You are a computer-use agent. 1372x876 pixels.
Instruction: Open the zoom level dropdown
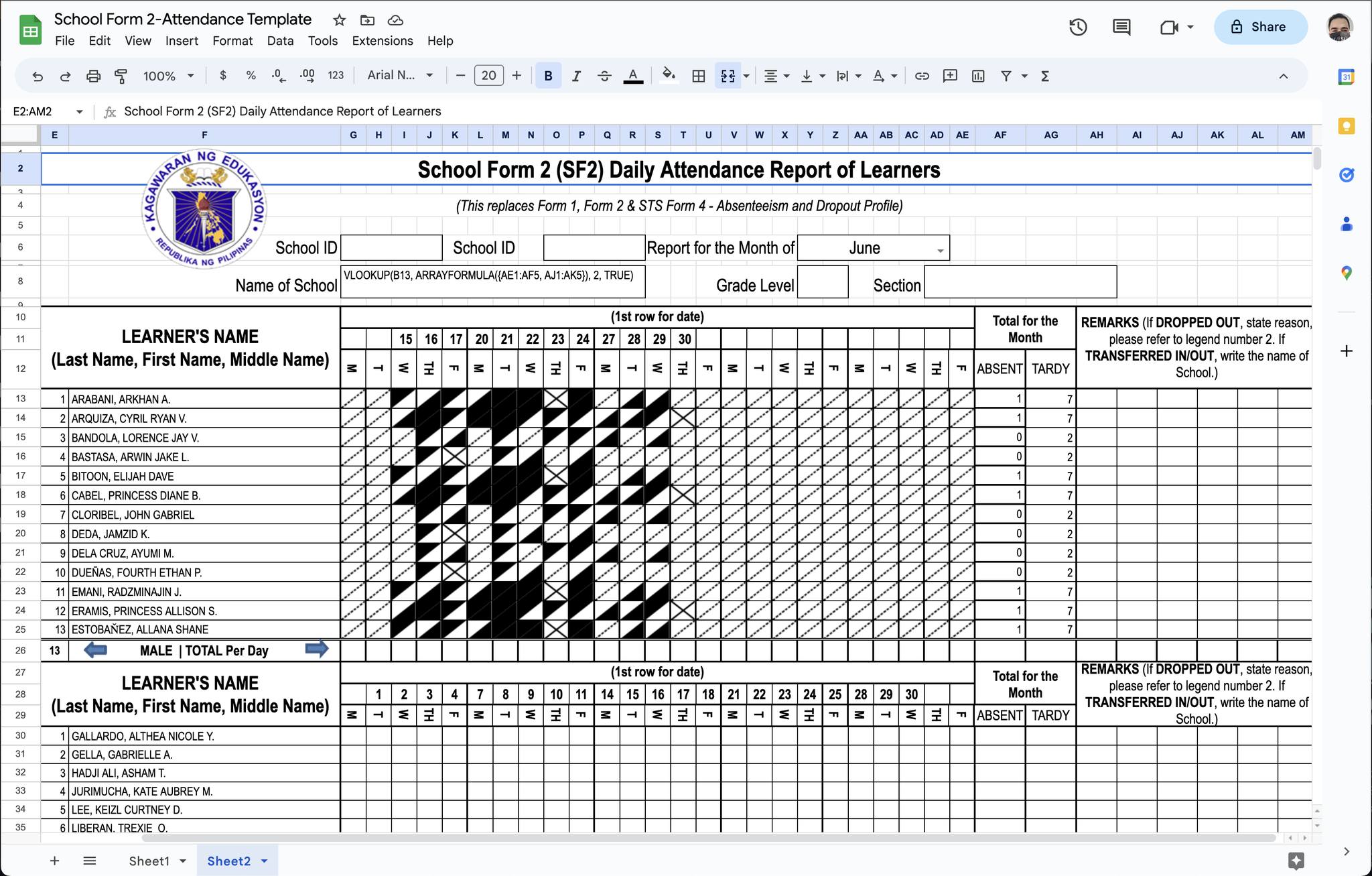(x=168, y=76)
